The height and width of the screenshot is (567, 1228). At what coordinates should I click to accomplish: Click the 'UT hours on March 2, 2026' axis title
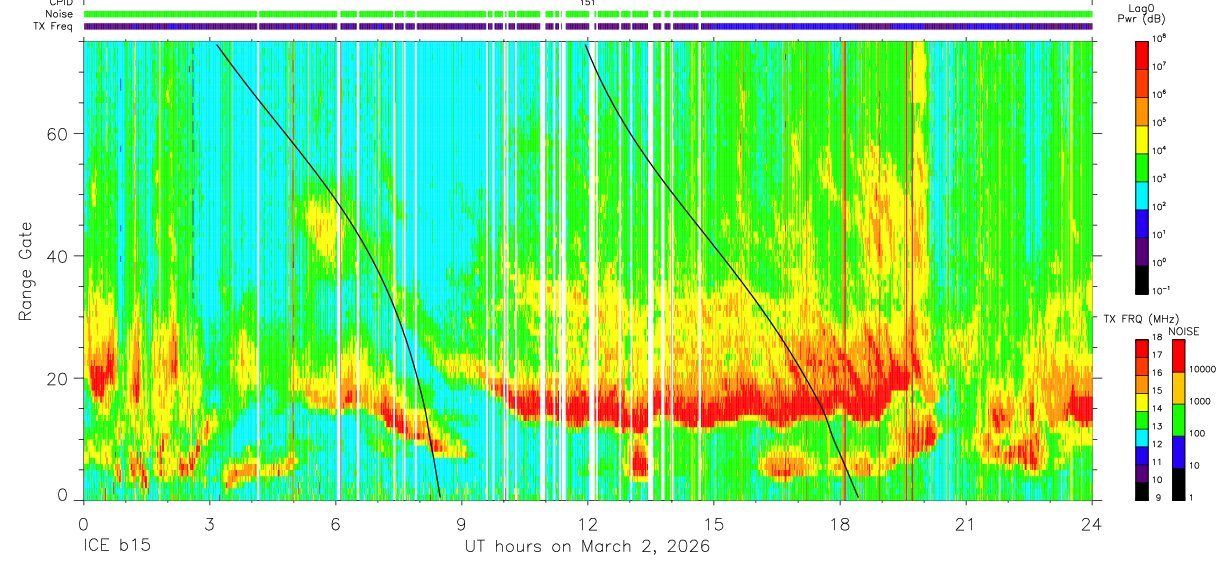[x=587, y=547]
